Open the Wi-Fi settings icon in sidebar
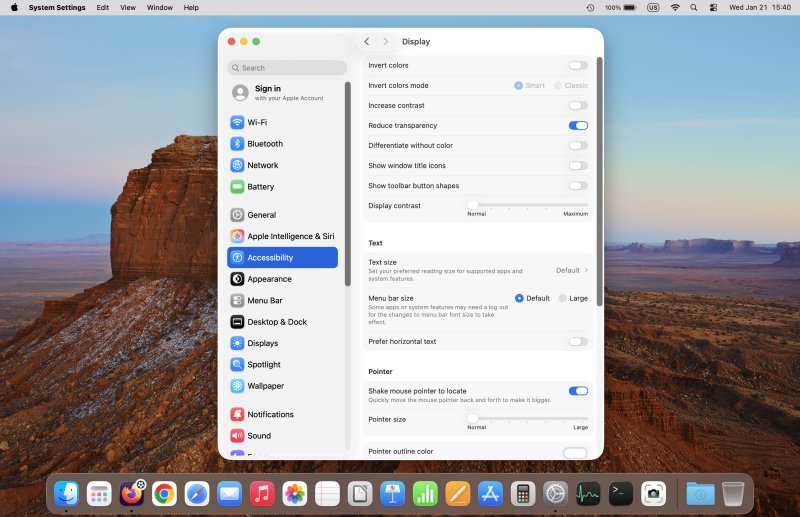Viewport: 800px width, 517px height. click(x=237, y=122)
